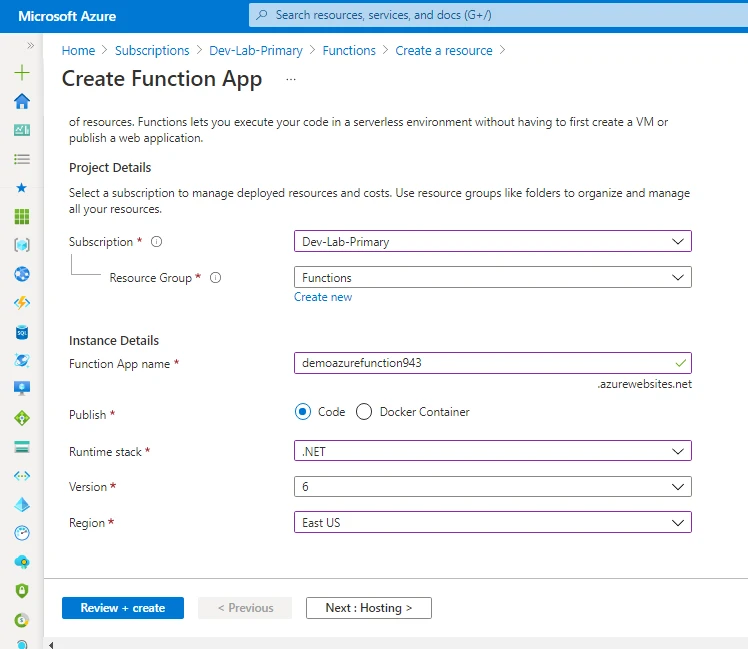Screen dimensions: 748x649
Task: Open the All resources grid icon
Action: pos(22,217)
